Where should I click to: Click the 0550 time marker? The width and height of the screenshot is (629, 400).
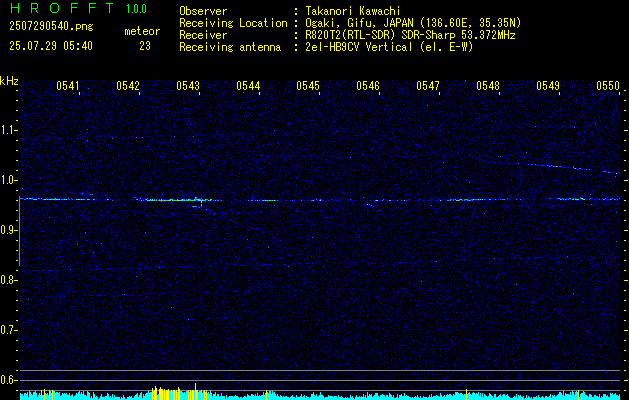(x=608, y=86)
